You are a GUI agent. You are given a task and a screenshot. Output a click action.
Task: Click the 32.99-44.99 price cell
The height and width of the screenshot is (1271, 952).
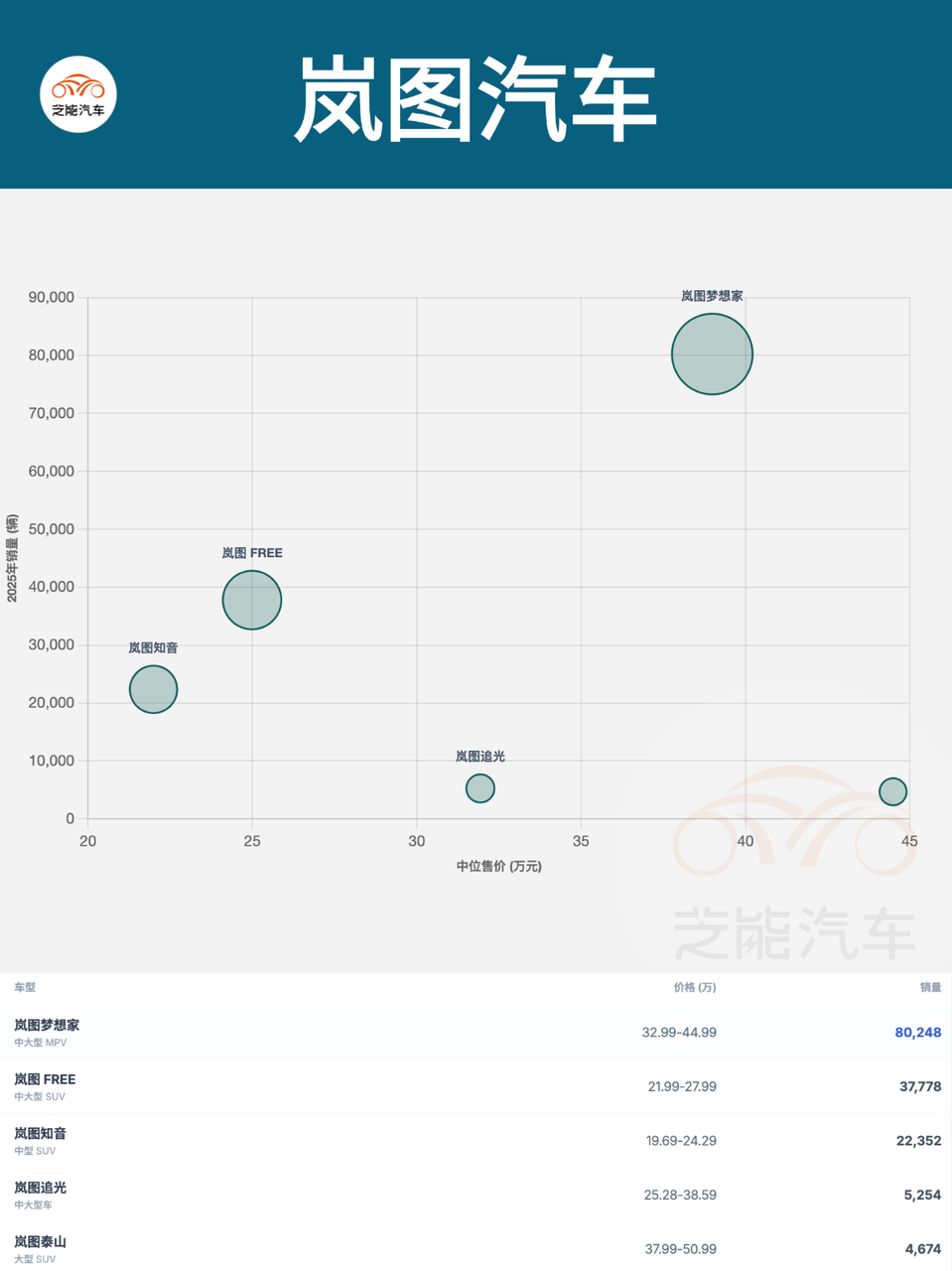click(x=679, y=1033)
